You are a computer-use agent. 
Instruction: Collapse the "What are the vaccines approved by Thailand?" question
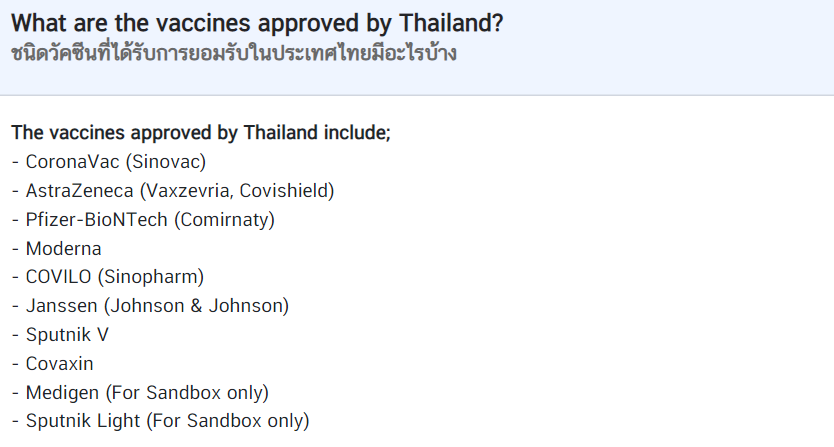257,23
